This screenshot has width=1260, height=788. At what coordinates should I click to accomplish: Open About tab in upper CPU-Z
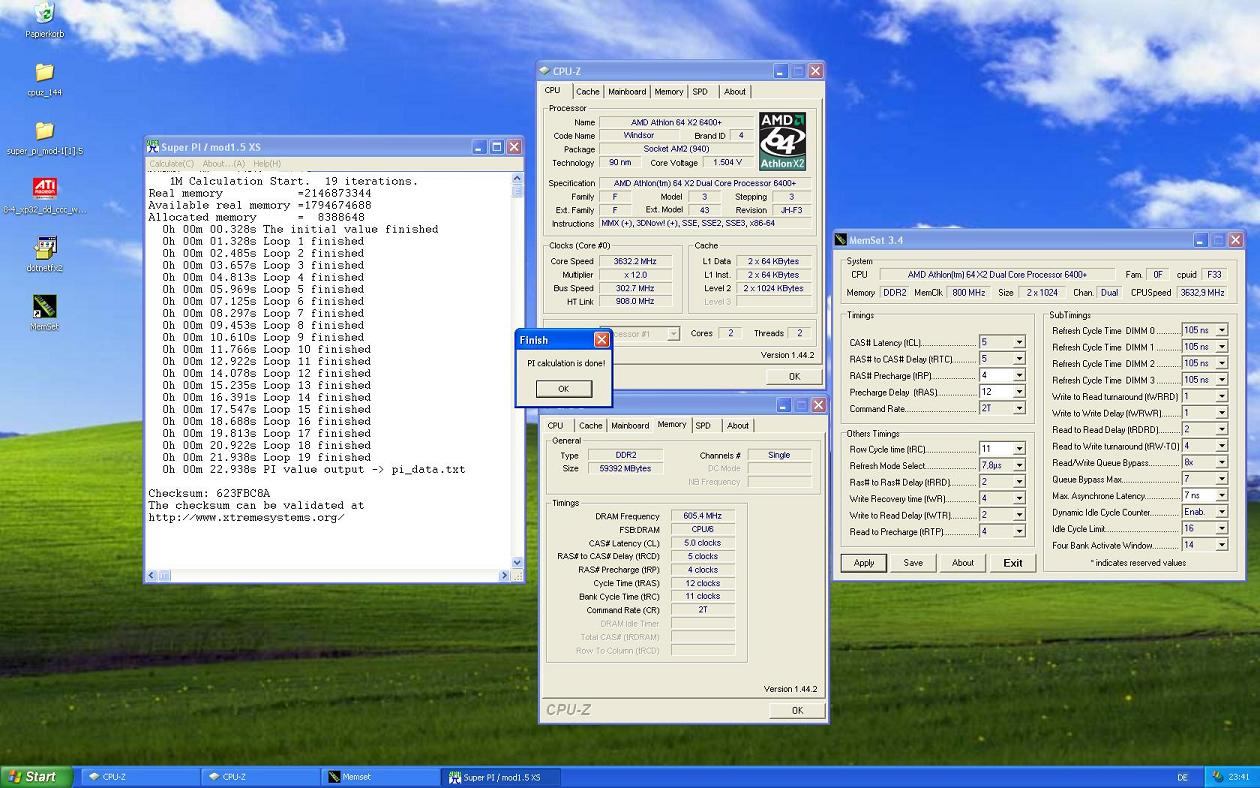pos(735,92)
